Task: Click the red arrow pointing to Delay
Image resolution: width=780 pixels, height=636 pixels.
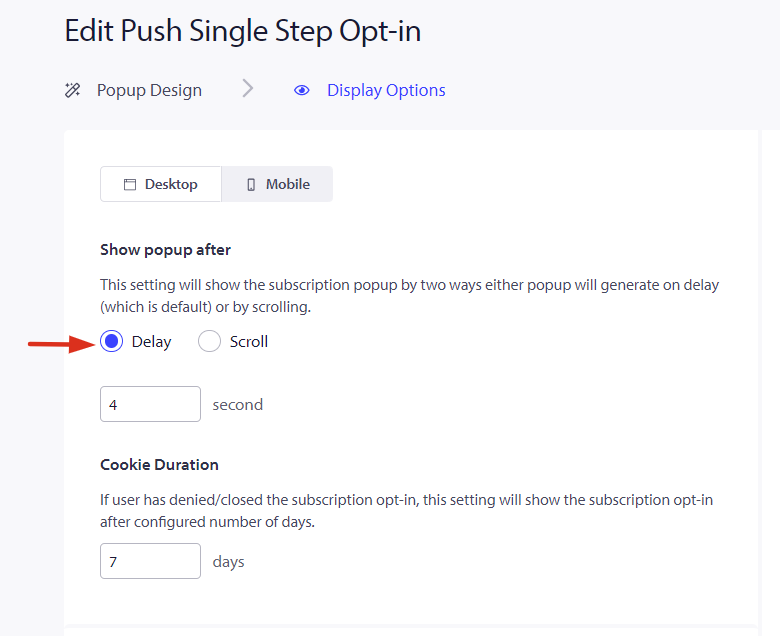Action: [60, 344]
